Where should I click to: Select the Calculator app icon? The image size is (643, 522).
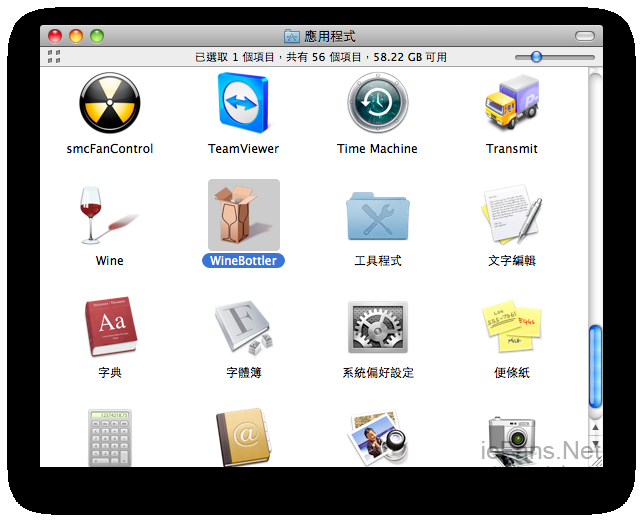point(109,438)
